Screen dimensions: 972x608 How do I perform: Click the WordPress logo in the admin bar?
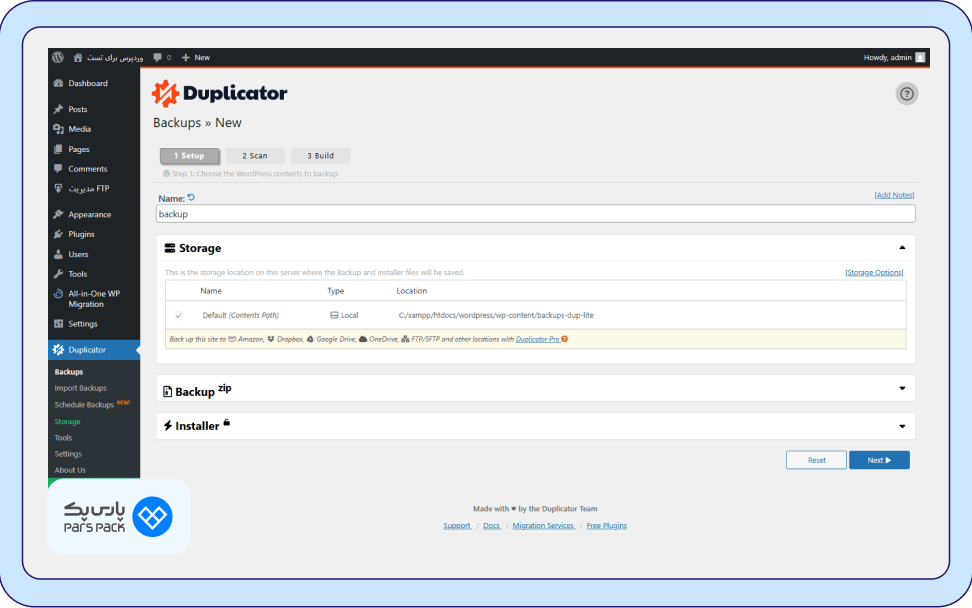tap(57, 57)
